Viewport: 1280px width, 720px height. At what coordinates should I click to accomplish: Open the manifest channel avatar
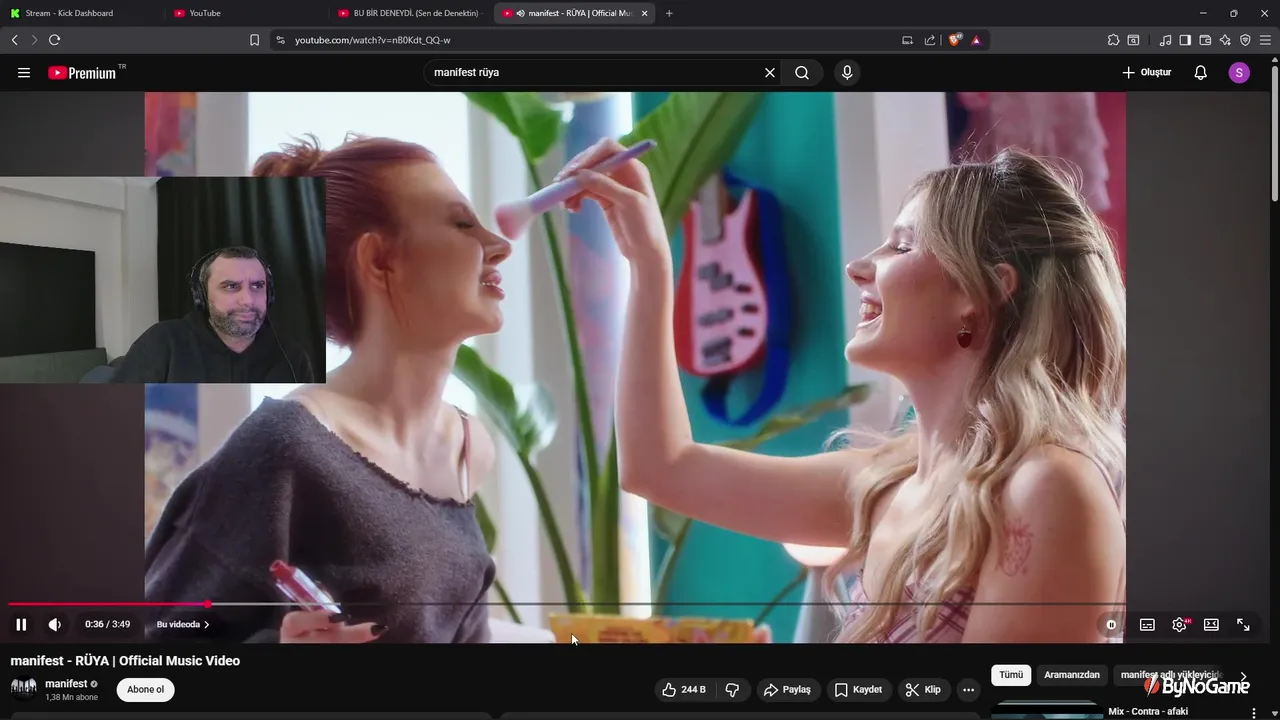24,689
